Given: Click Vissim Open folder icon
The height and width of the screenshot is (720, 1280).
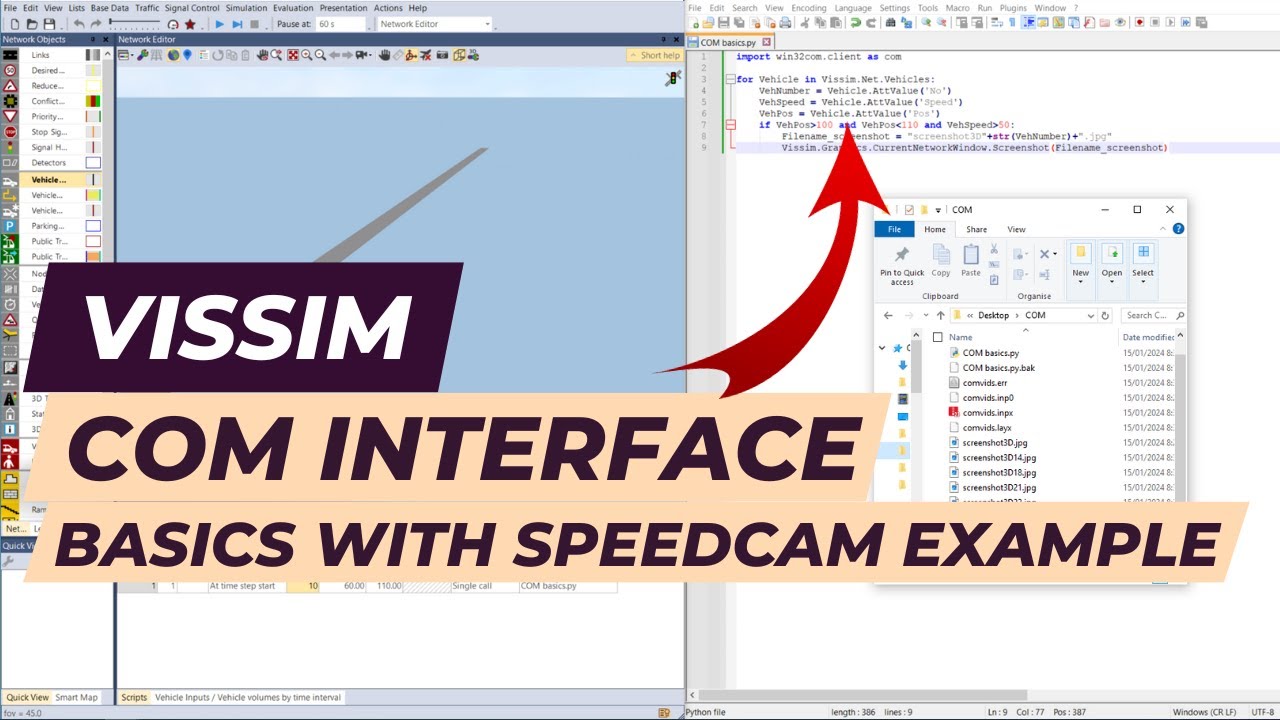Looking at the screenshot, I should (x=31, y=24).
